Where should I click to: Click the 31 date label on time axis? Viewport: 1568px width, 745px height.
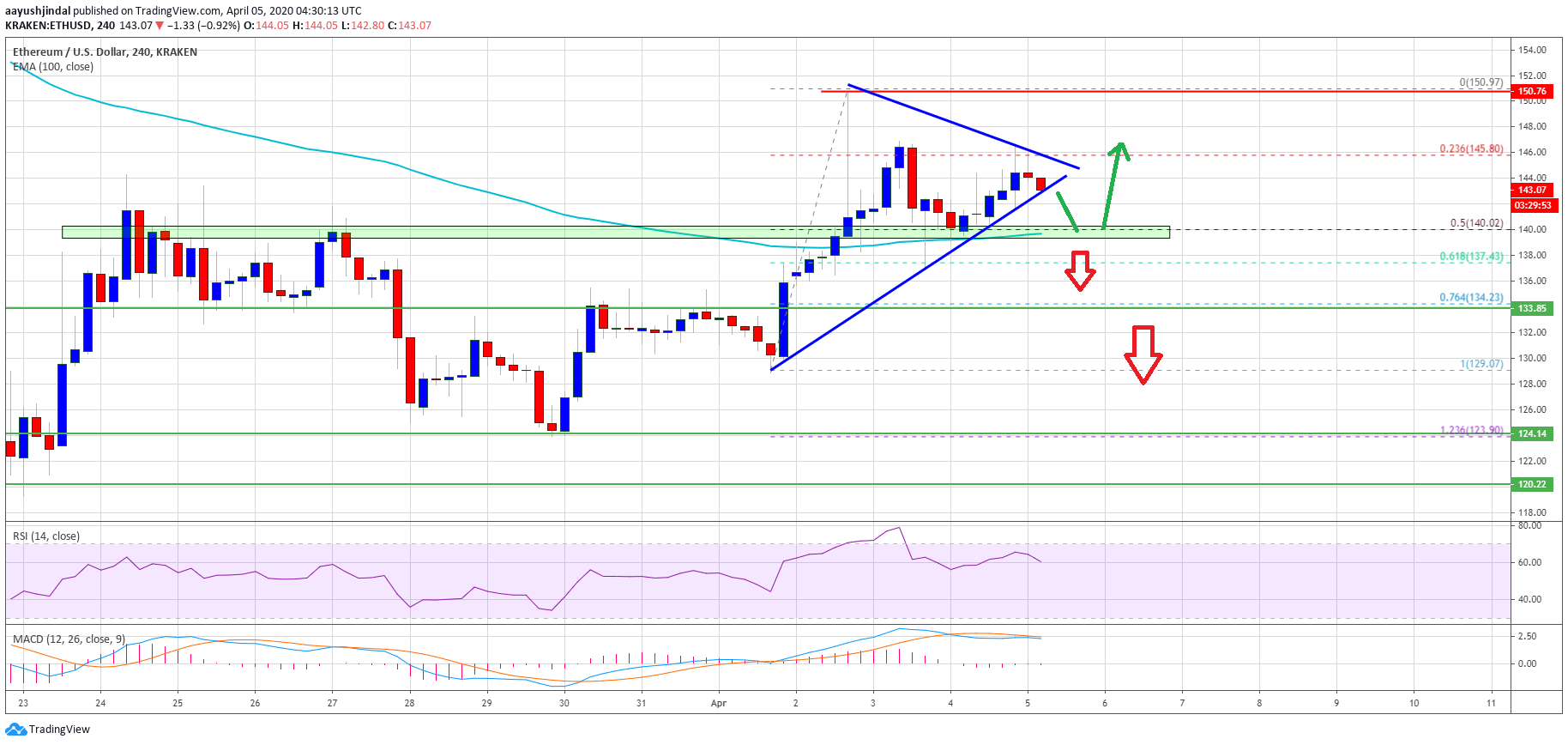pos(641,704)
